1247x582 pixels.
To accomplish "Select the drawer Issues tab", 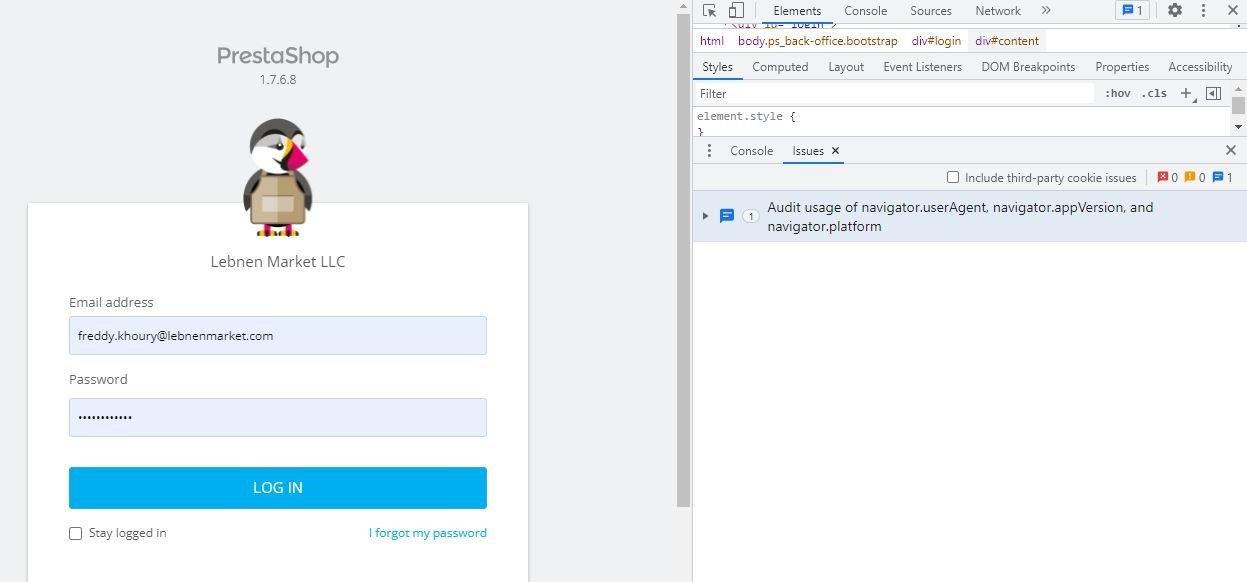I will click(808, 151).
